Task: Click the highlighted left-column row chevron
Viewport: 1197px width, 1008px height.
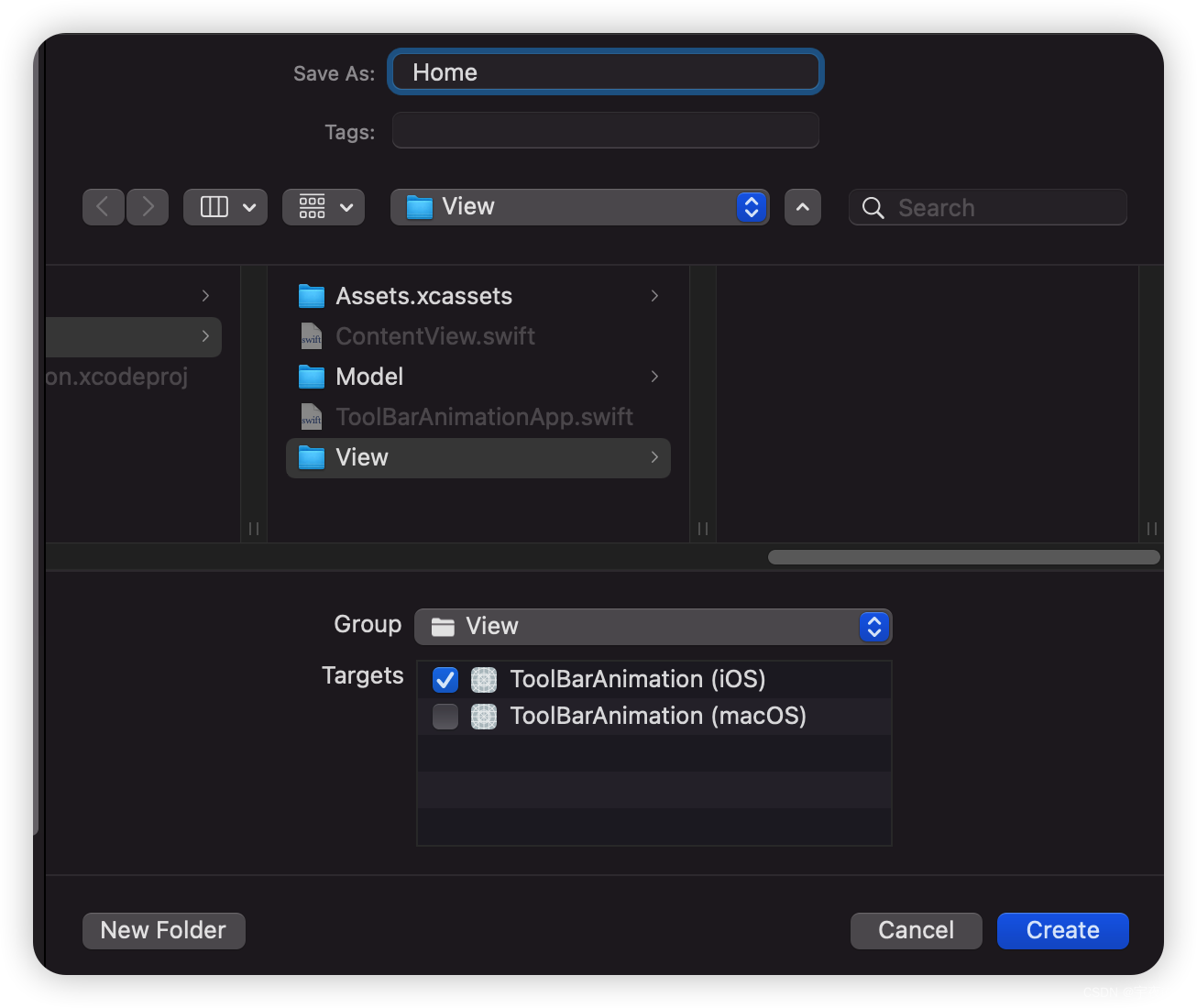Action: click(x=205, y=335)
